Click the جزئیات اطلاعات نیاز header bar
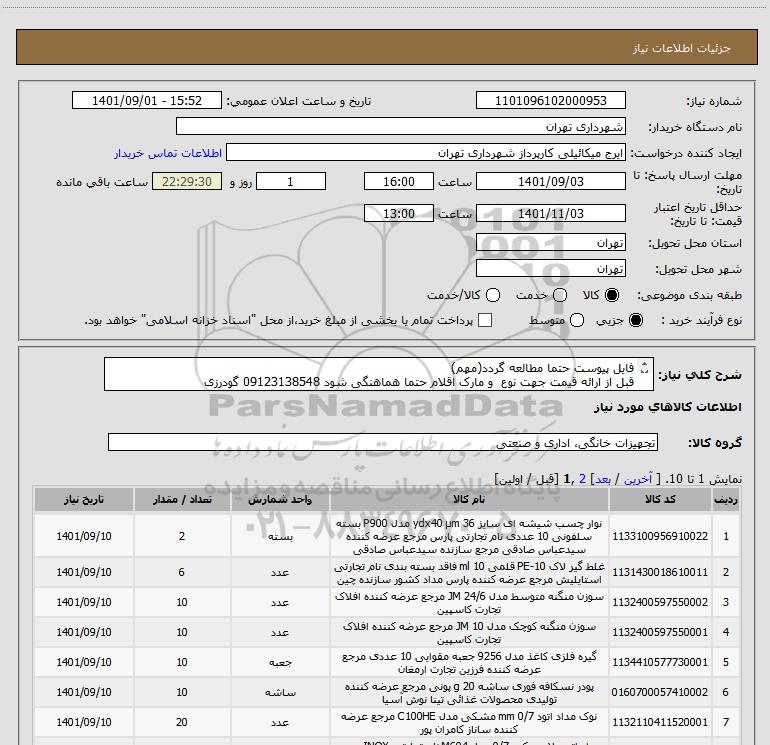The image size is (770, 745). tap(387, 47)
